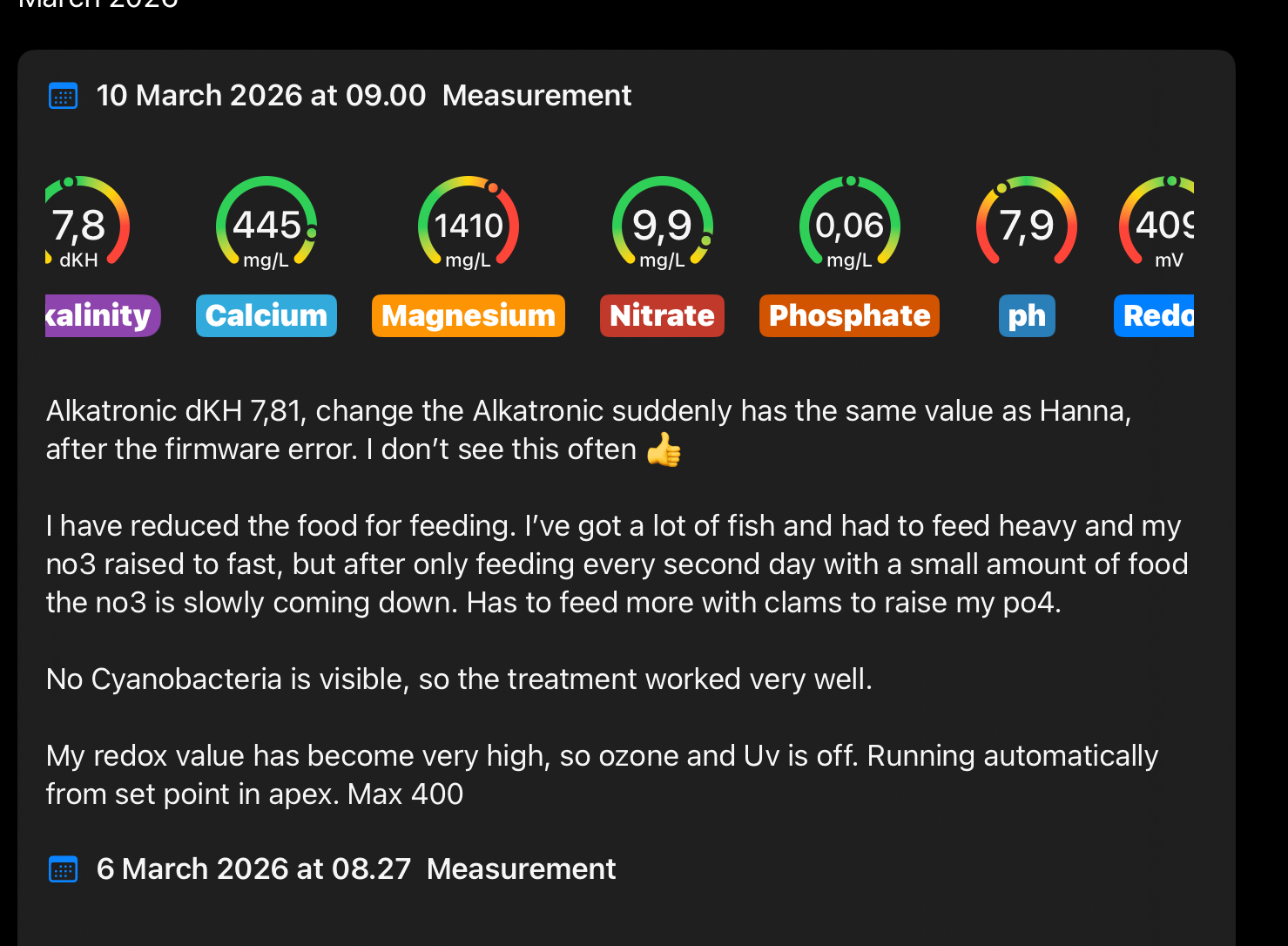Click the orange Magnesium label tag
This screenshot has width=1288, height=946.
[x=469, y=315]
